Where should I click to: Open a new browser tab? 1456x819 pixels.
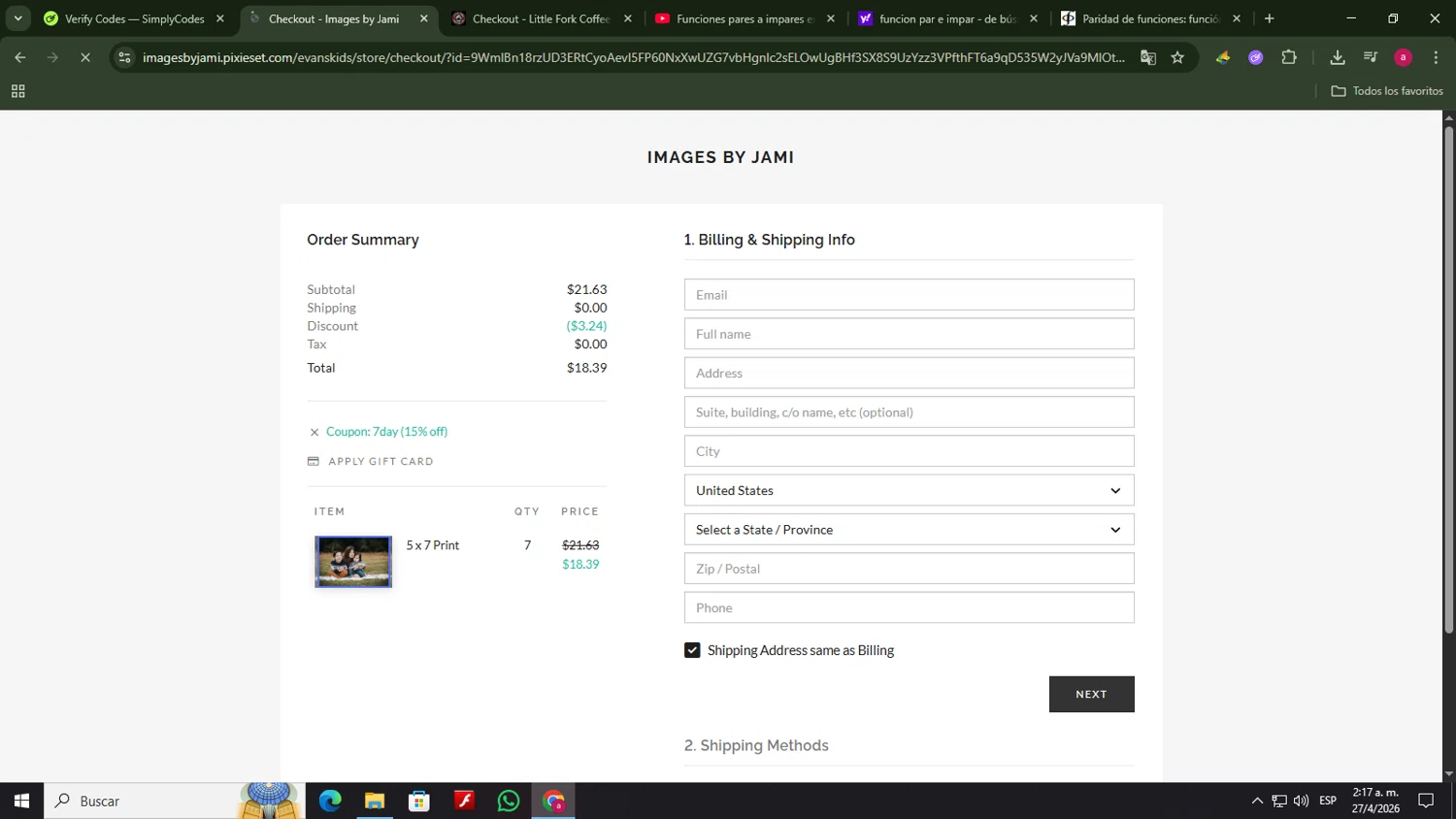[x=1269, y=18]
